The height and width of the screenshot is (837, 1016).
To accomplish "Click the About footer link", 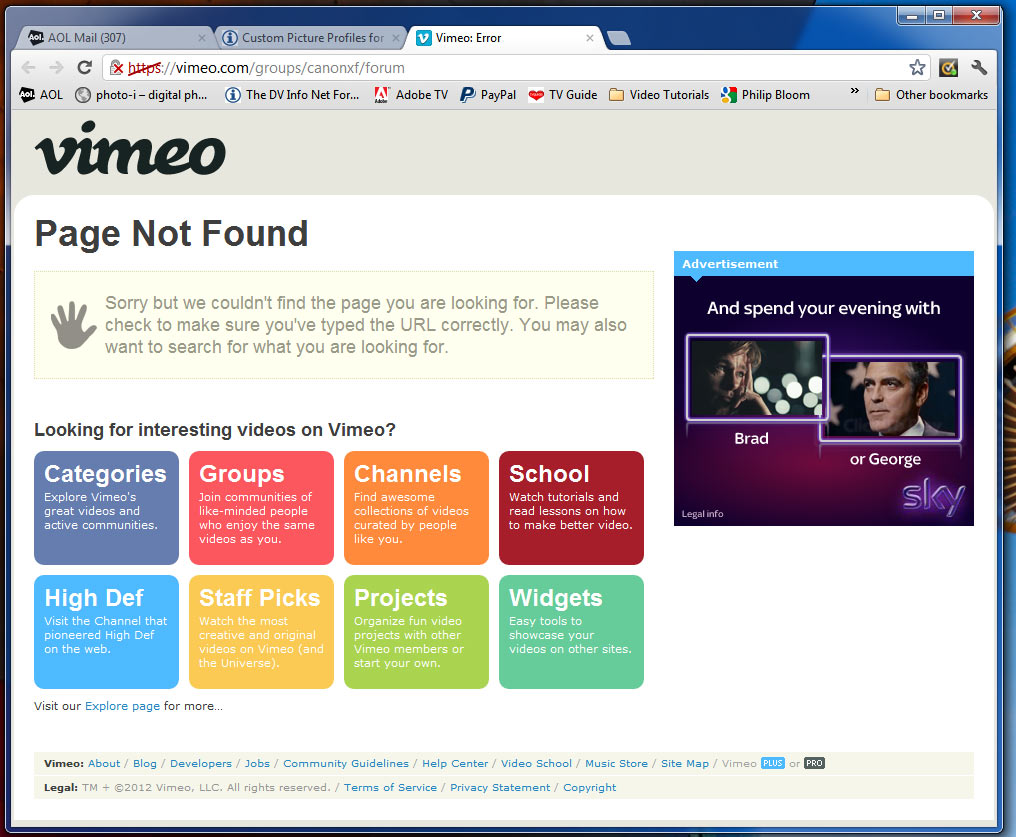I will click(x=104, y=763).
